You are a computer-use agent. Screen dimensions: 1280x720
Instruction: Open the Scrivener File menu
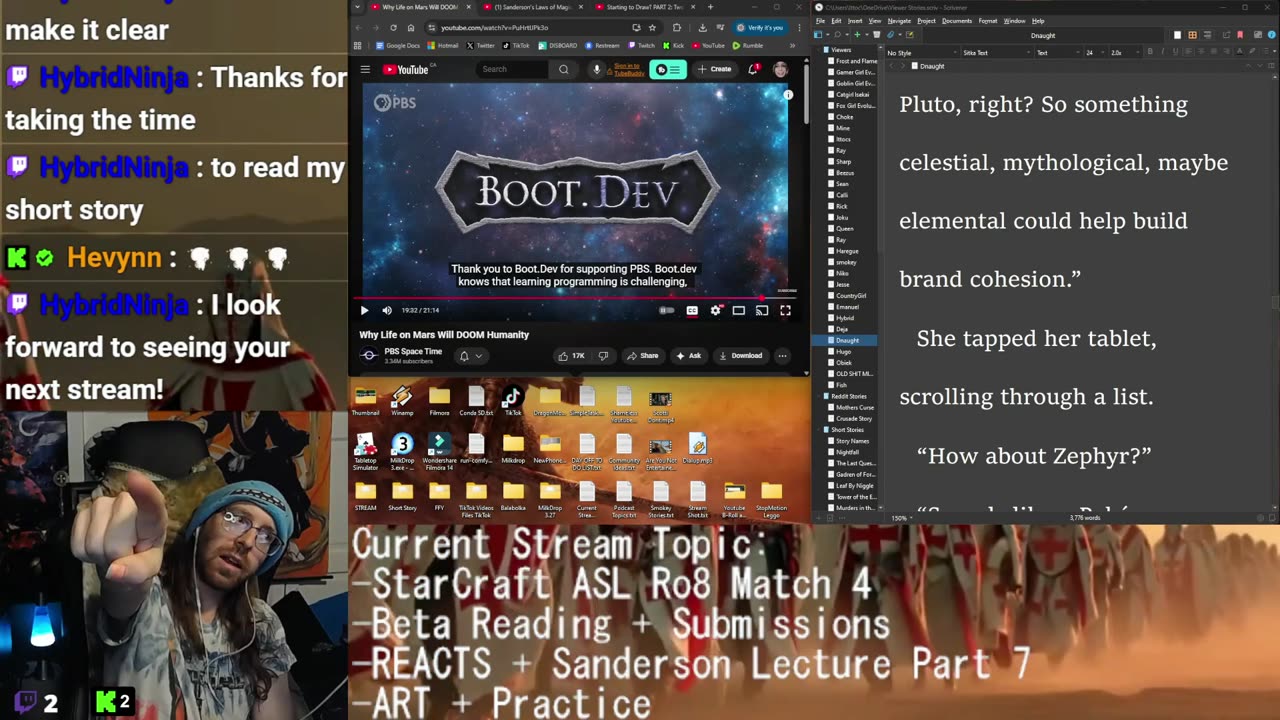coord(820,21)
